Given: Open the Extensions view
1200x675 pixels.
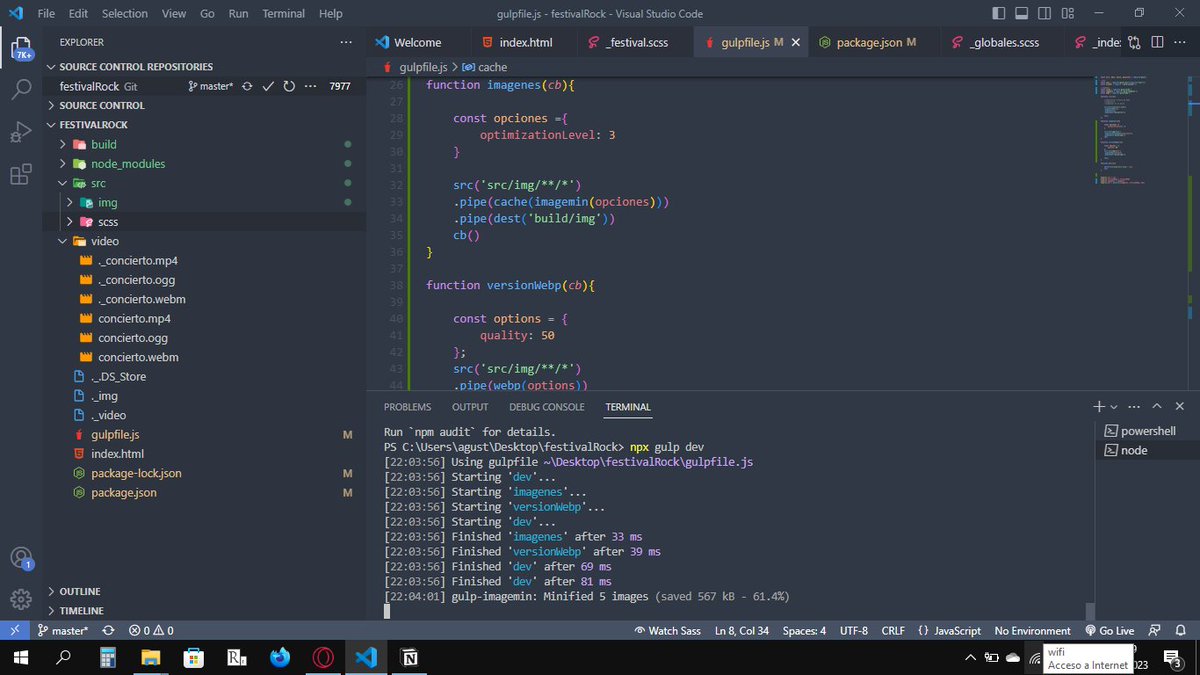Looking at the screenshot, I should pyautogui.click(x=21, y=175).
